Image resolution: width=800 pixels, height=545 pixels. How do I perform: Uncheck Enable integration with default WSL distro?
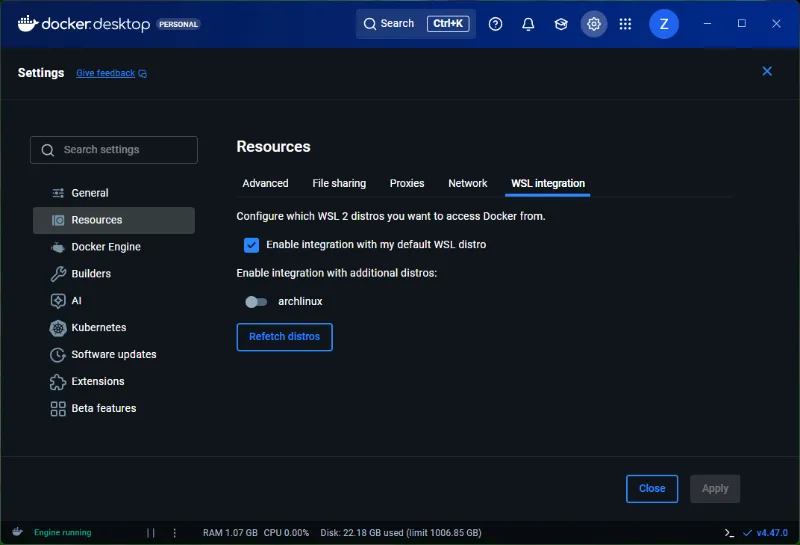tap(251, 245)
